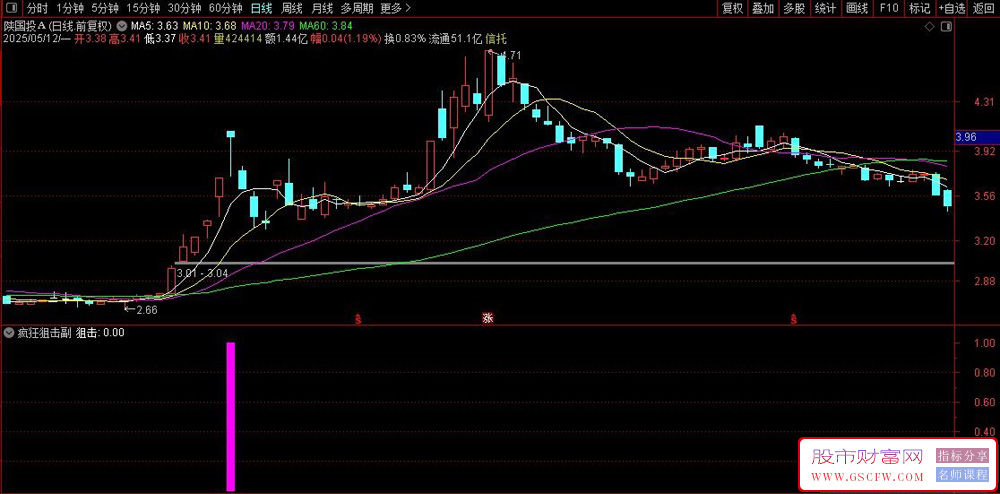
Task: Select the 日线 daily period
Action: pyautogui.click(x=261, y=8)
